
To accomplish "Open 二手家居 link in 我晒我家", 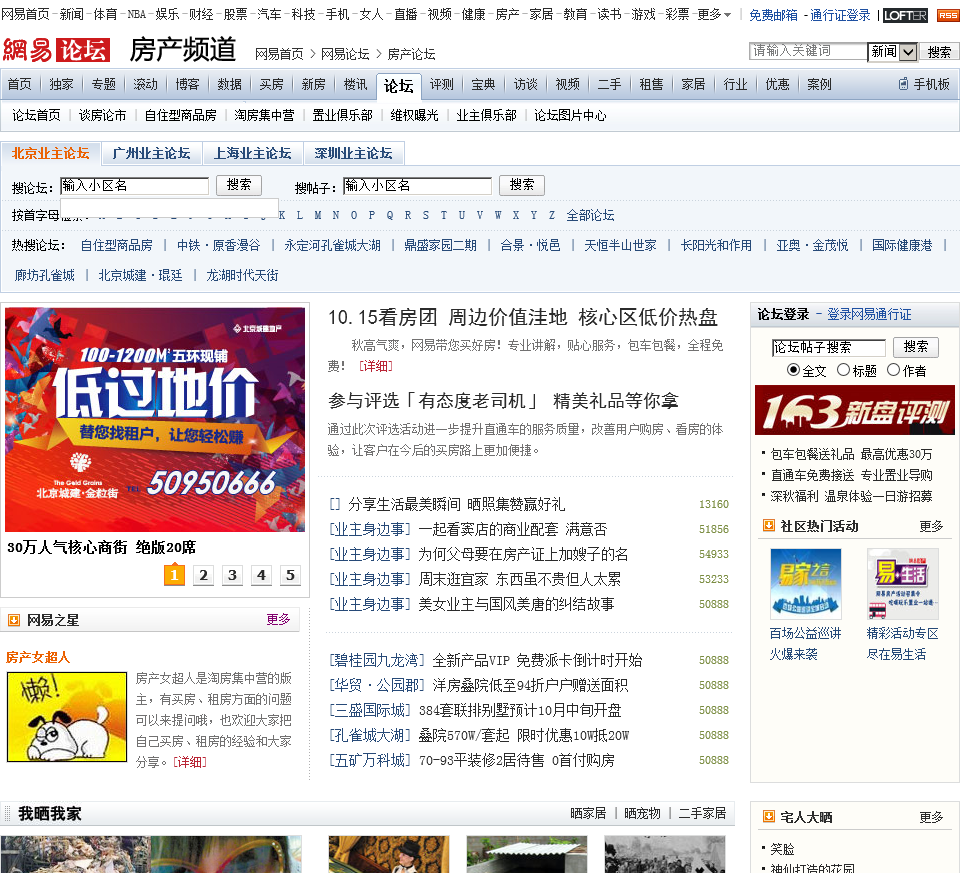I will [x=702, y=813].
